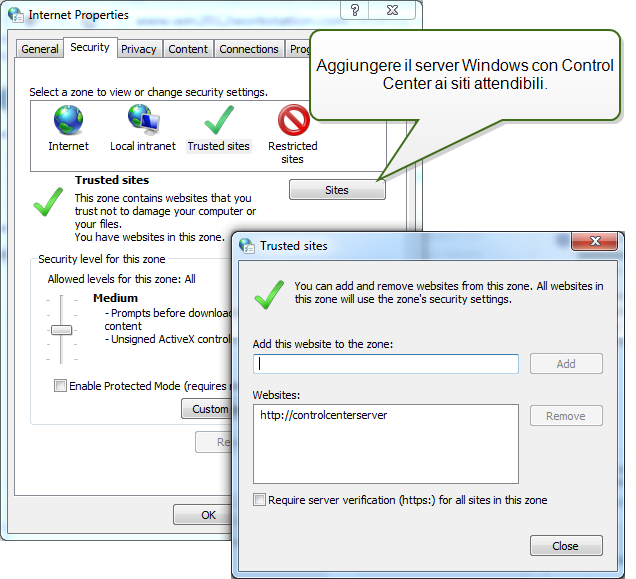The image size is (636, 579).
Task: Open the Content tab
Action: (x=188, y=49)
